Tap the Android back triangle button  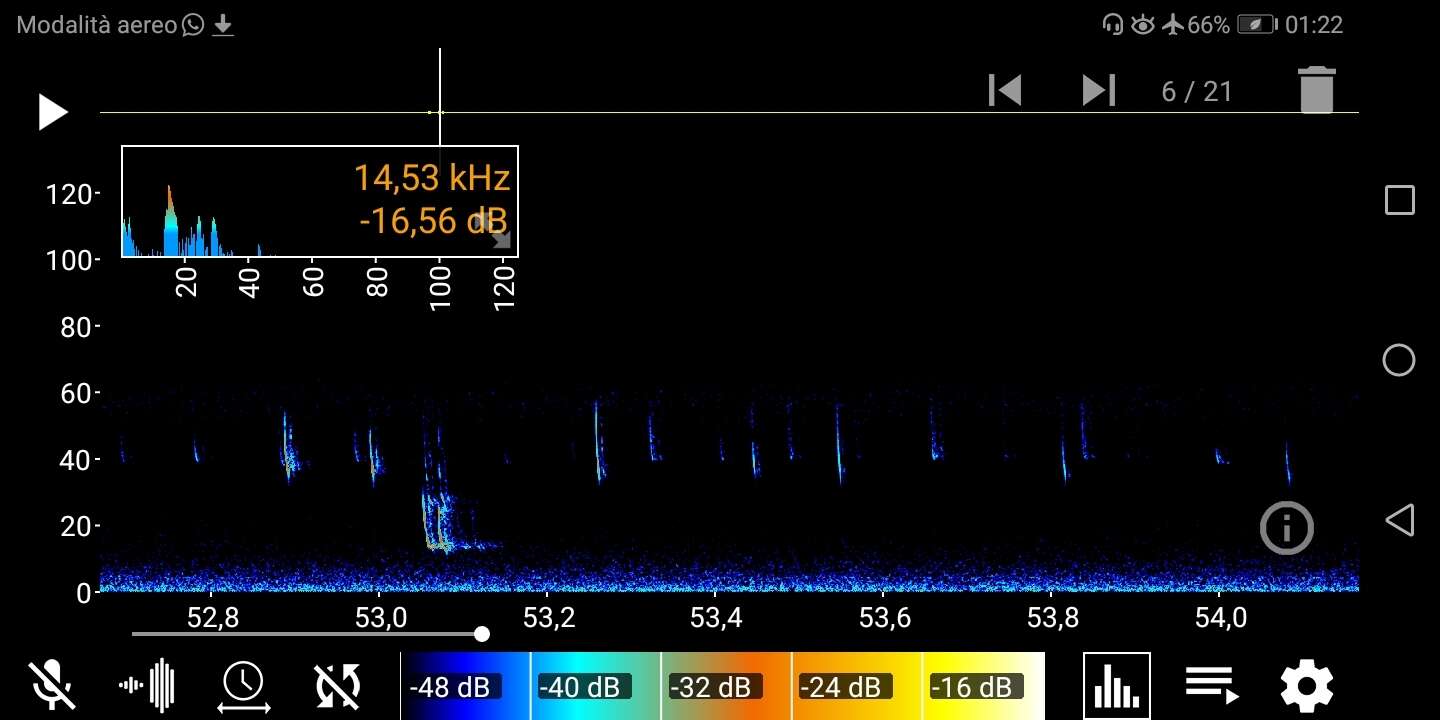1399,520
